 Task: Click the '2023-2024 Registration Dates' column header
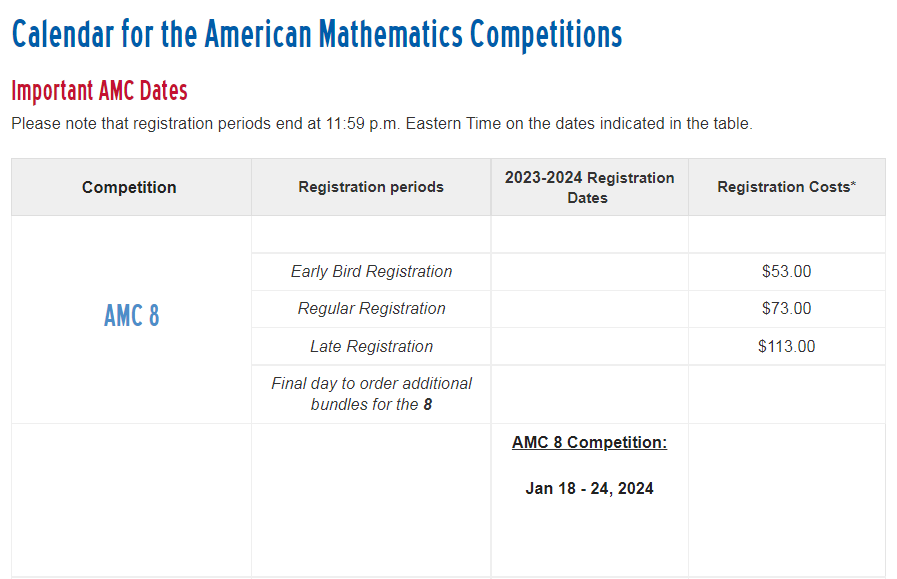[x=589, y=188]
